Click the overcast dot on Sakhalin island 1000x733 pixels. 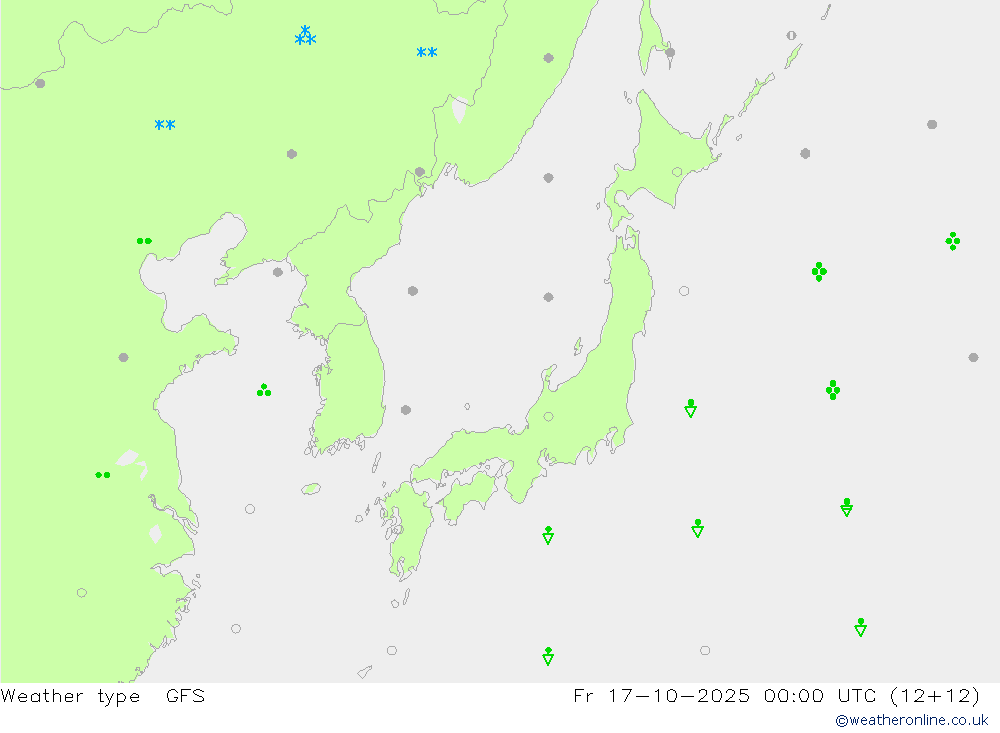tap(670, 52)
